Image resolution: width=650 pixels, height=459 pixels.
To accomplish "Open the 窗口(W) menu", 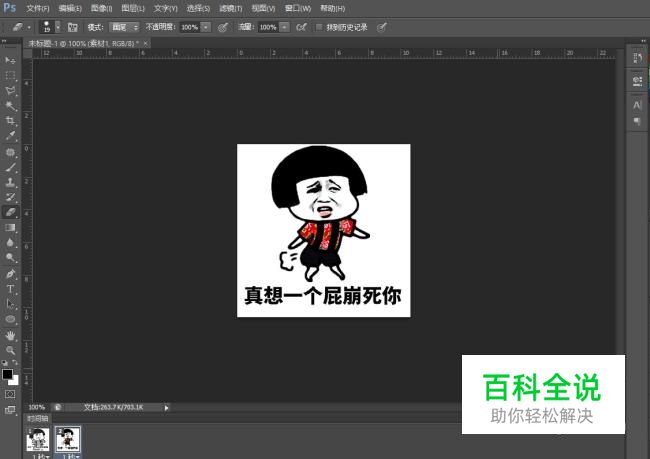I will (298, 8).
